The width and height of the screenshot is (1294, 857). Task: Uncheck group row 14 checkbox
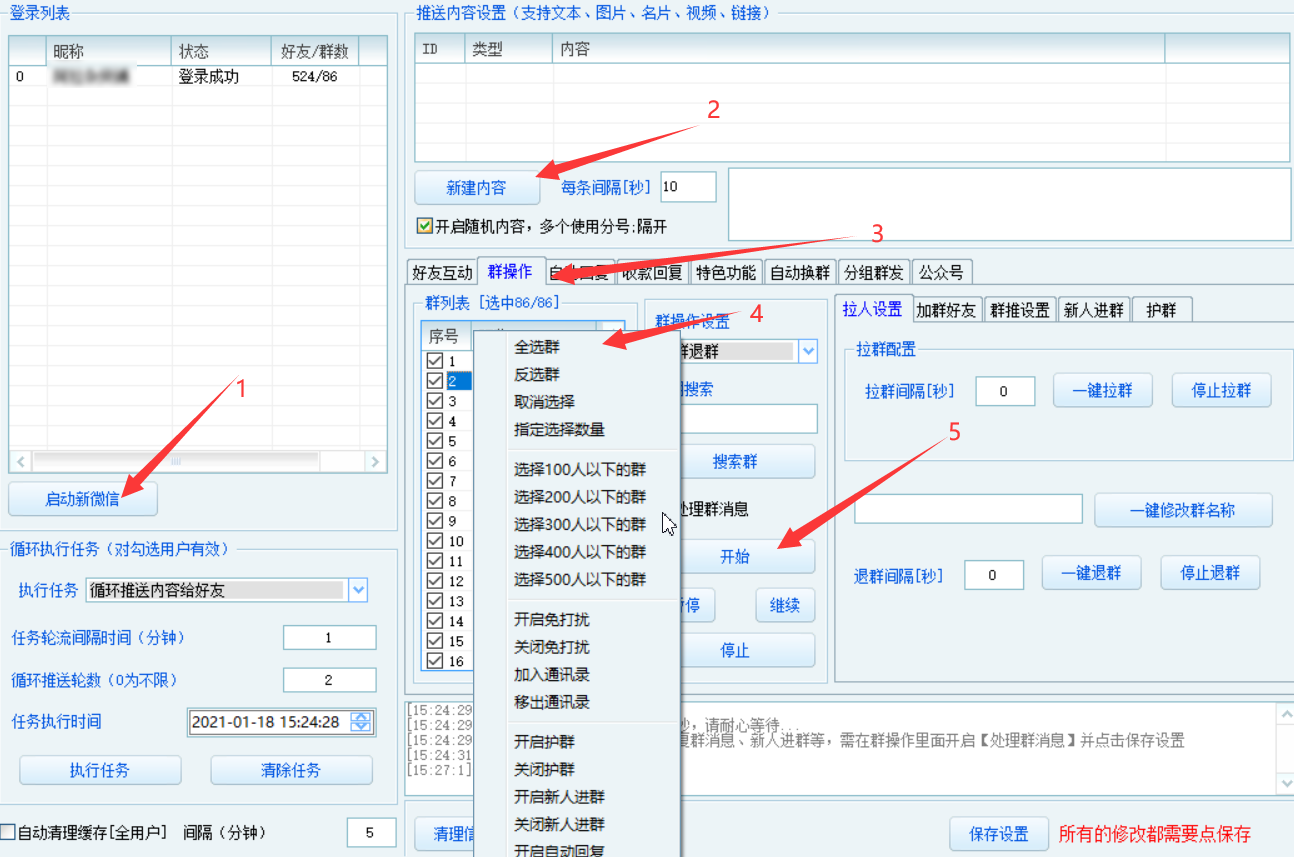click(434, 621)
